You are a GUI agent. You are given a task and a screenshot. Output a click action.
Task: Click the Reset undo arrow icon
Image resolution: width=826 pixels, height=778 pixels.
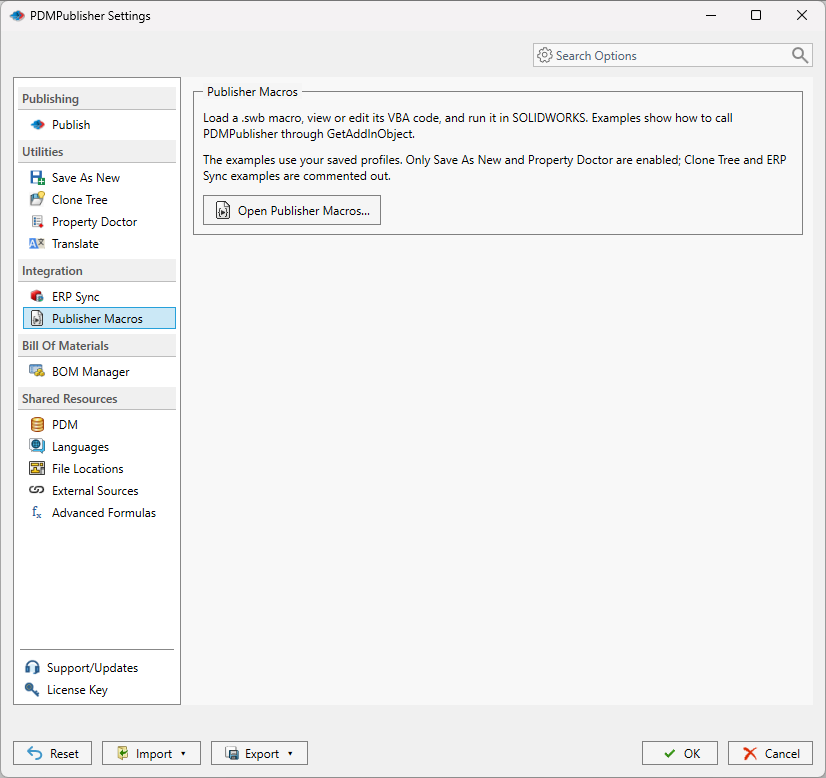click(x=35, y=753)
